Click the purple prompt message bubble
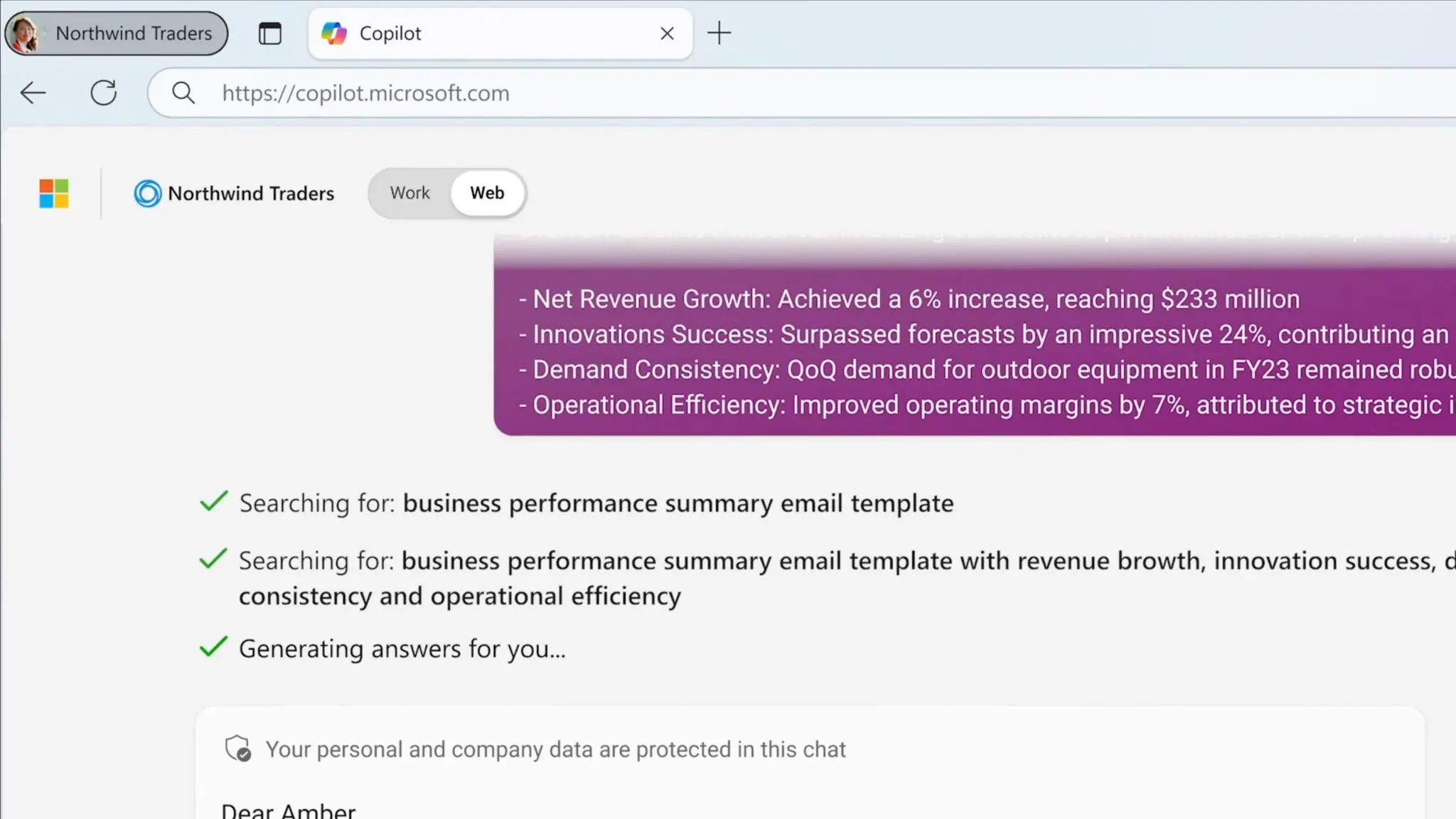 (x=974, y=352)
